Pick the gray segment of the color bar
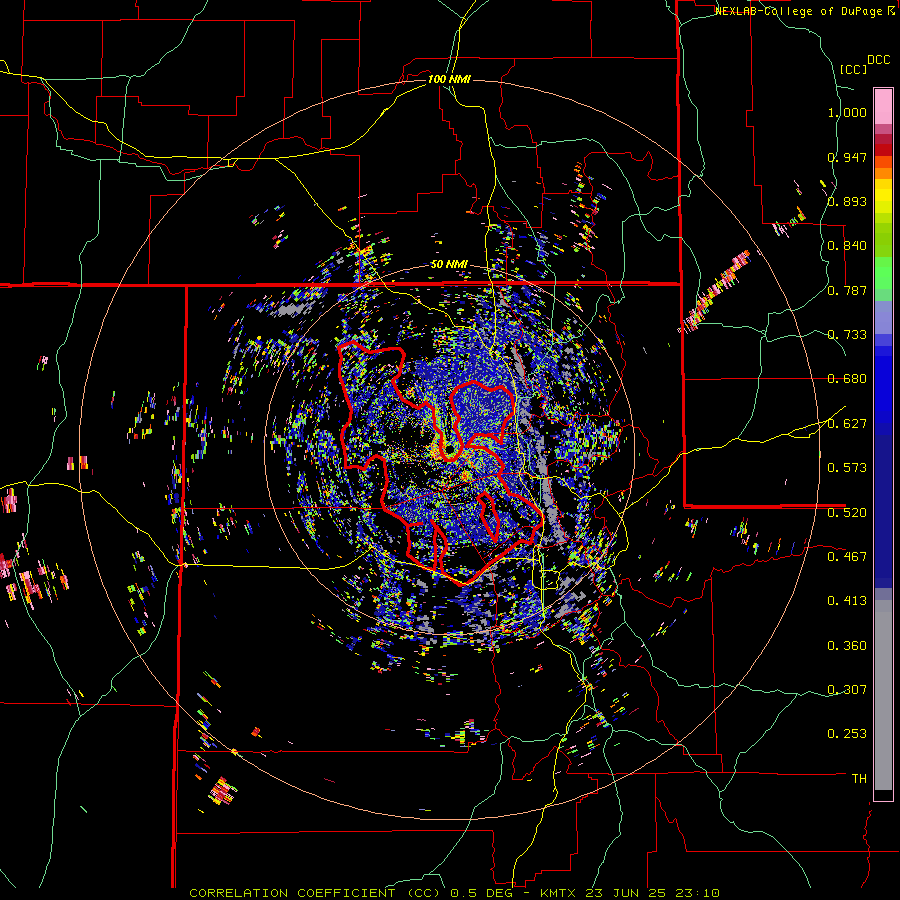The width and height of the screenshot is (900, 900). pos(883,695)
